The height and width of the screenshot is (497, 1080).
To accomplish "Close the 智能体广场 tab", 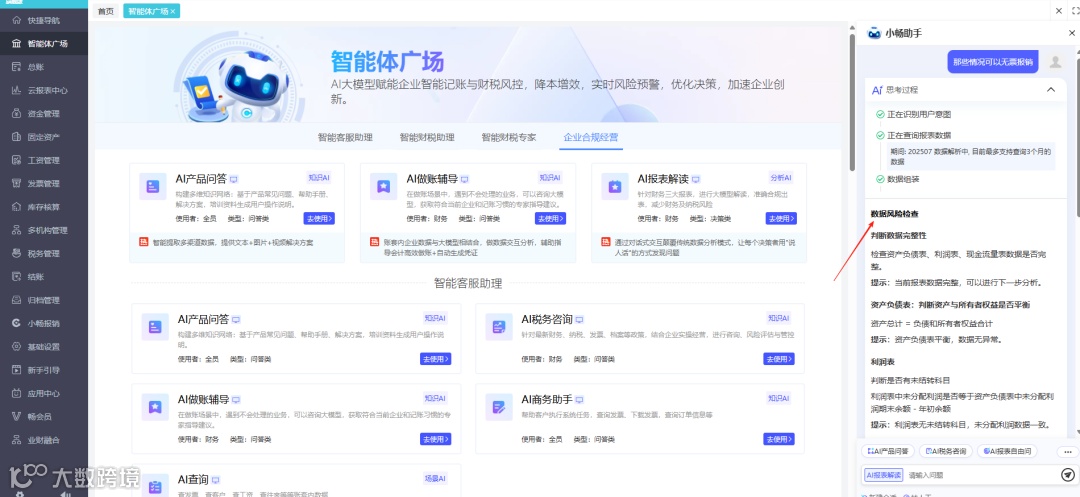I will [172, 11].
